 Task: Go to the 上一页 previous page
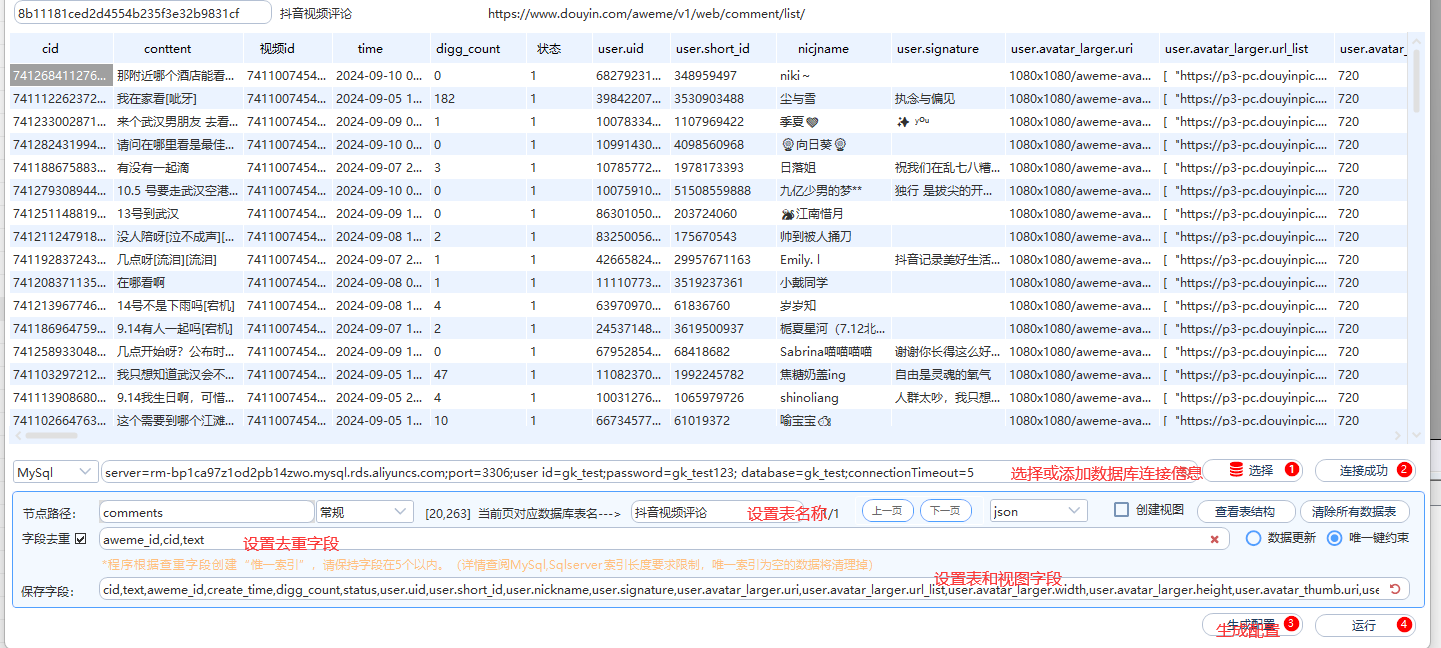(887, 511)
